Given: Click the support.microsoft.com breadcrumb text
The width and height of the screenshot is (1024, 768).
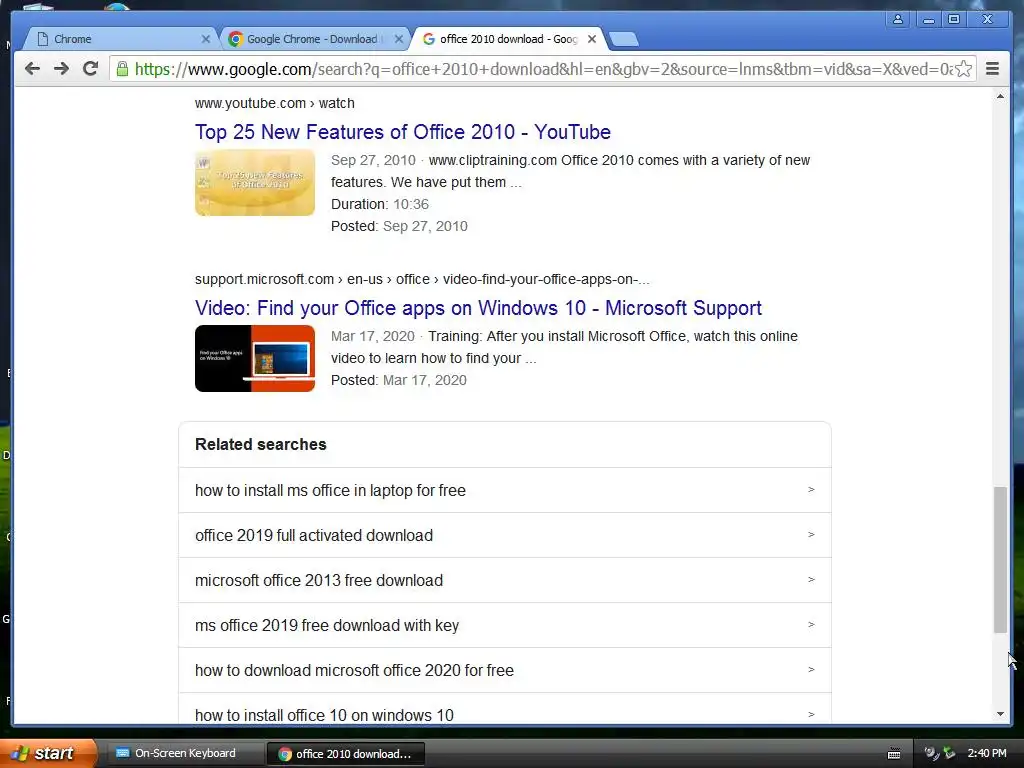Looking at the screenshot, I should tap(422, 280).
